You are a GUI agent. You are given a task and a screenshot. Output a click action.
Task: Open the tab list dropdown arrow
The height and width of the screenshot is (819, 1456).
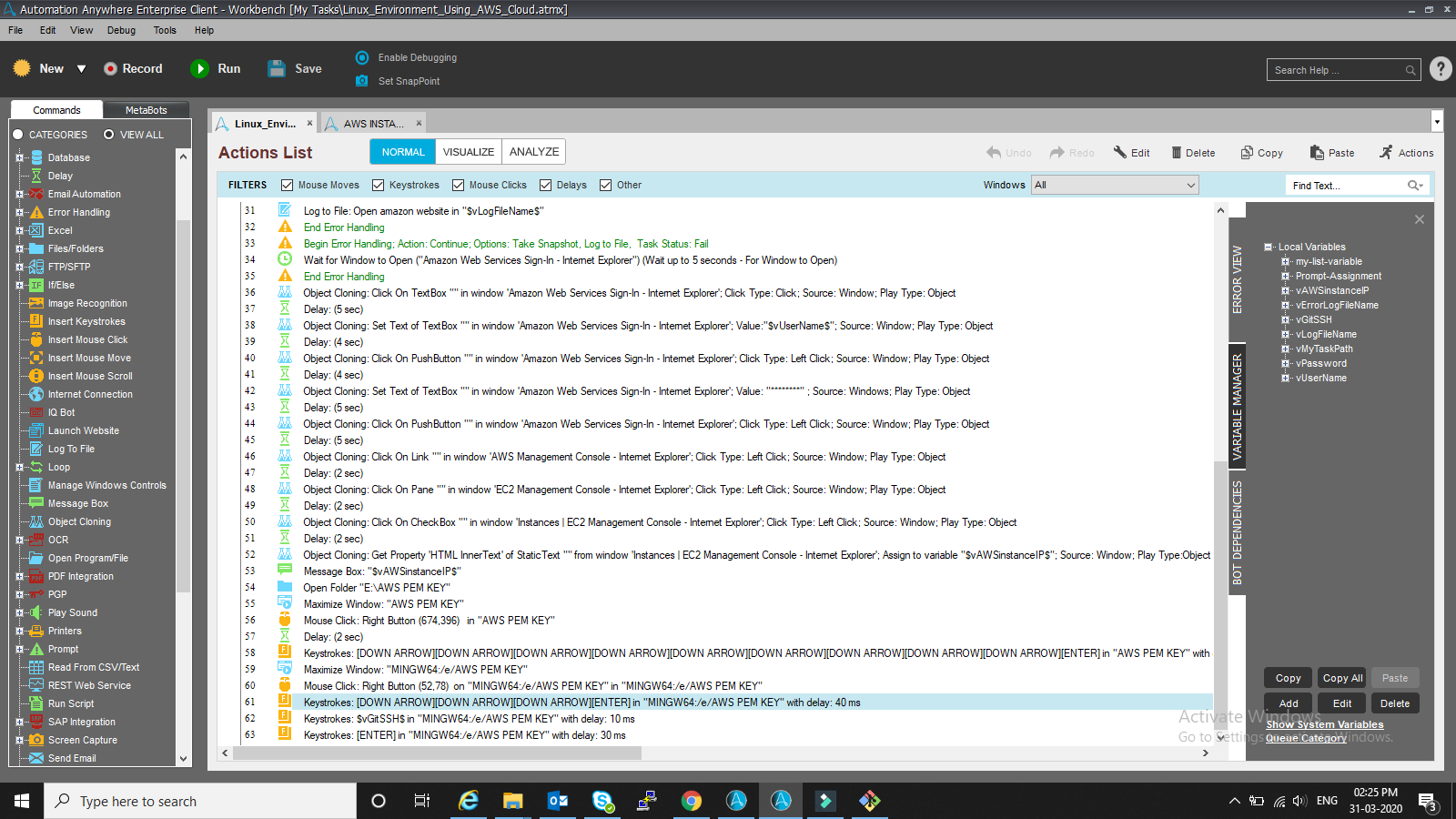click(1437, 121)
